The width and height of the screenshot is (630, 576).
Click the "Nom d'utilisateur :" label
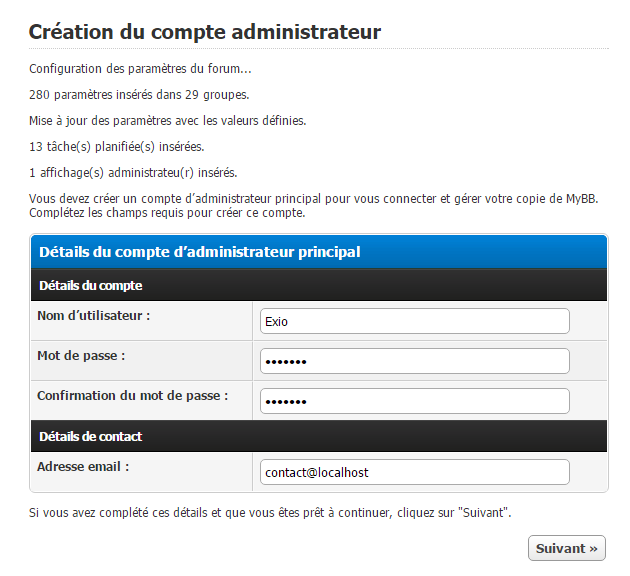pyautogui.click(x=94, y=316)
